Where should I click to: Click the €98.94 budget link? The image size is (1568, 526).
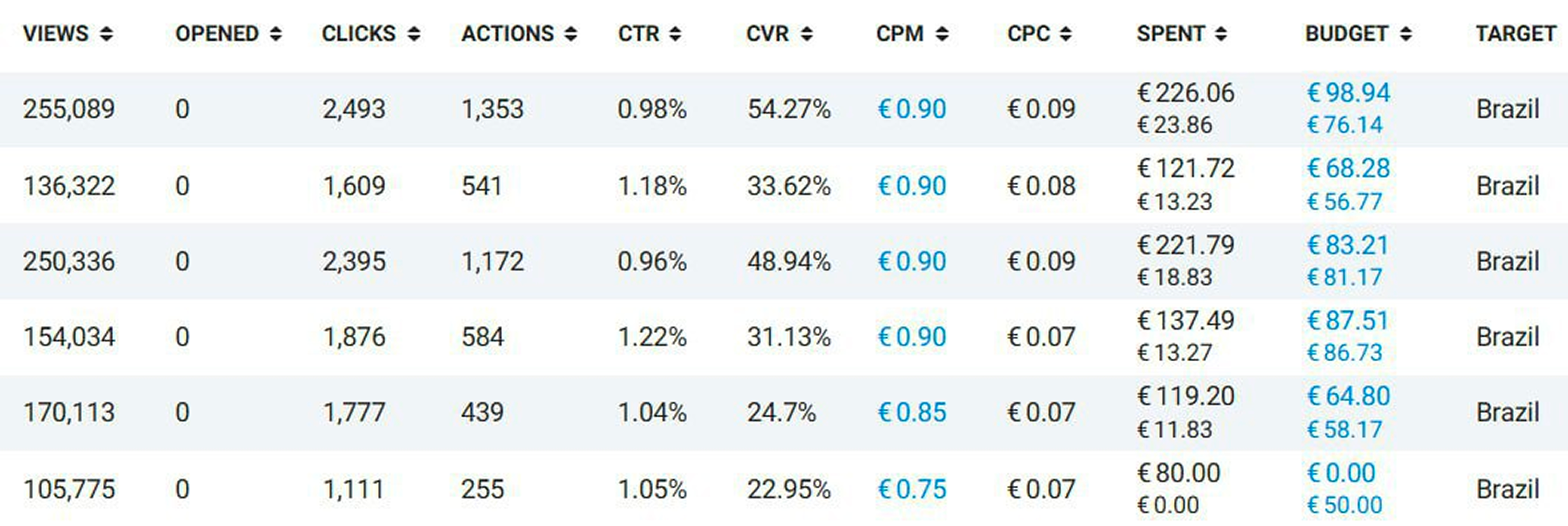[x=1348, y=93]
